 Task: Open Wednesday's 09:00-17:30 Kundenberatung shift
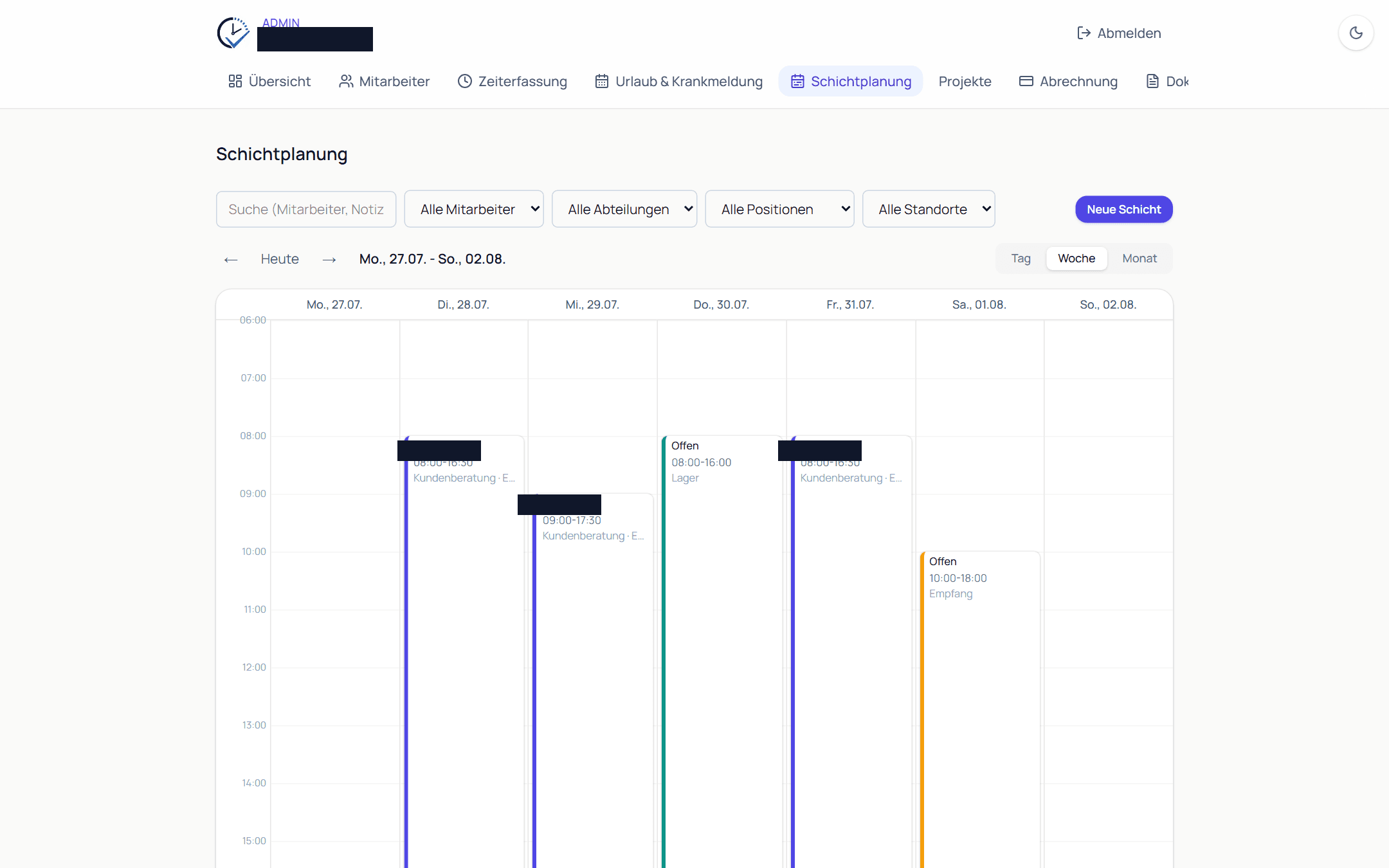point(593,680)
